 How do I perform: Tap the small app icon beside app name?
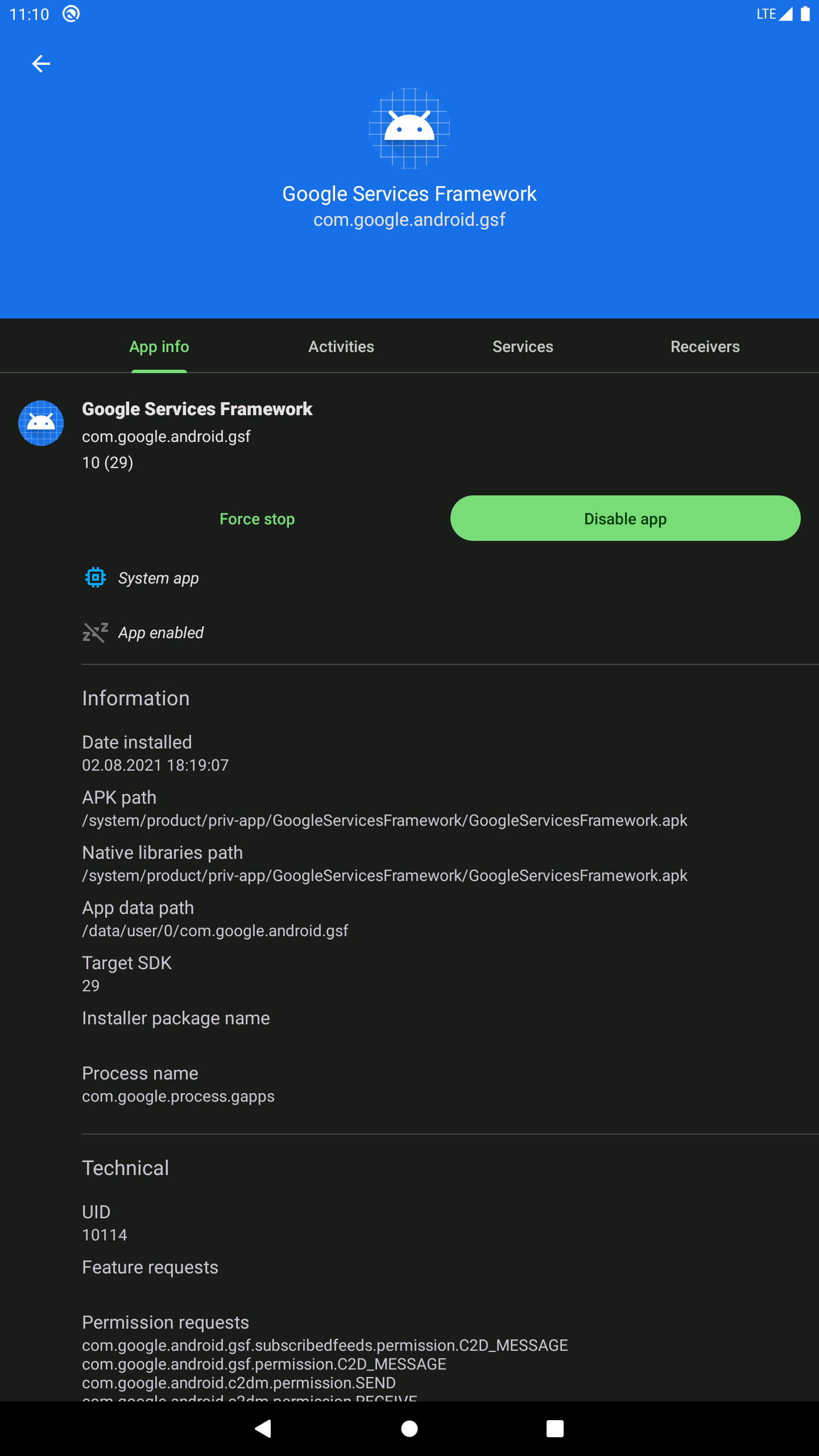(41, 423)
